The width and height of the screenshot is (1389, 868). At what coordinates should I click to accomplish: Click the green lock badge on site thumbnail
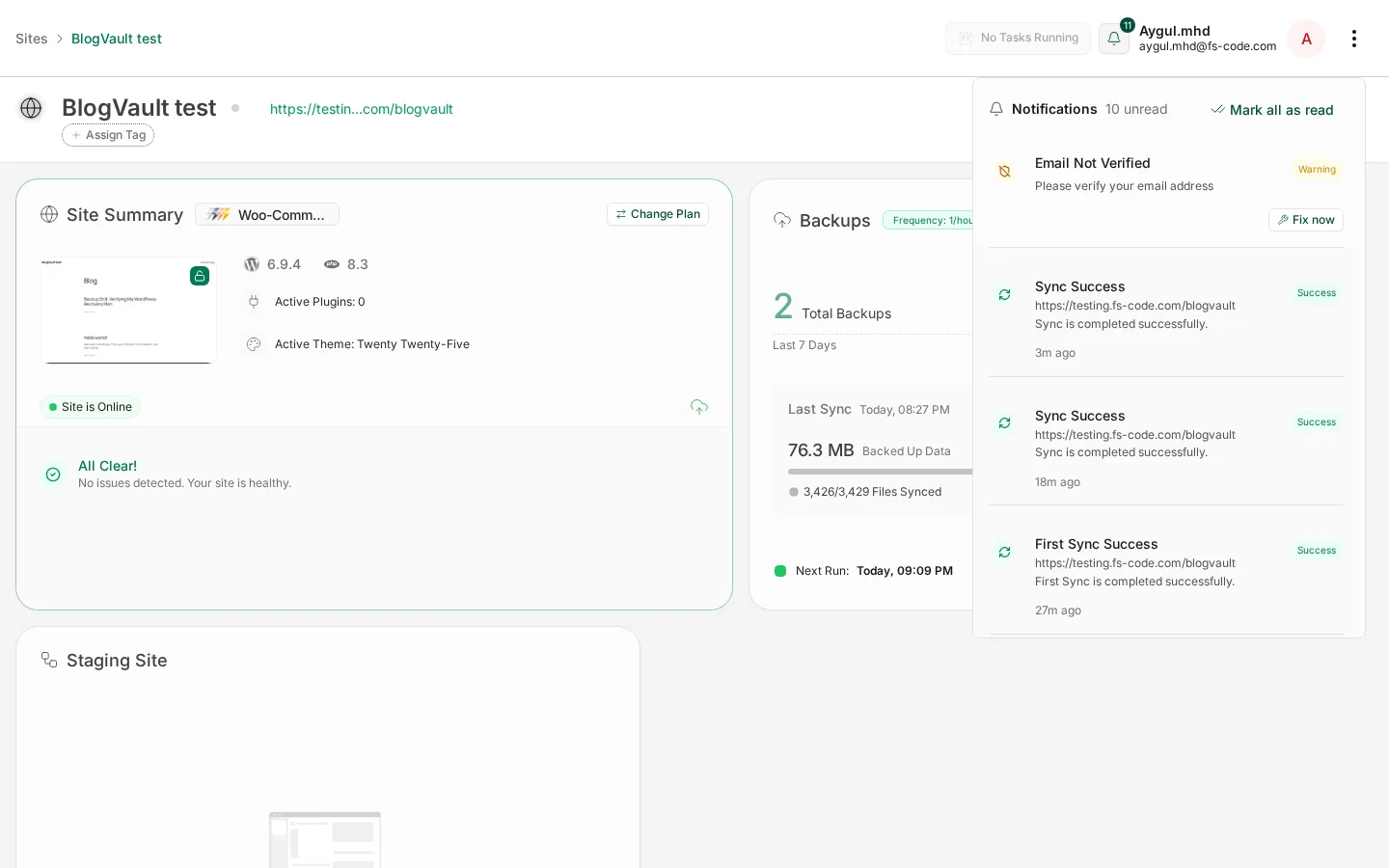click(200, 276)
